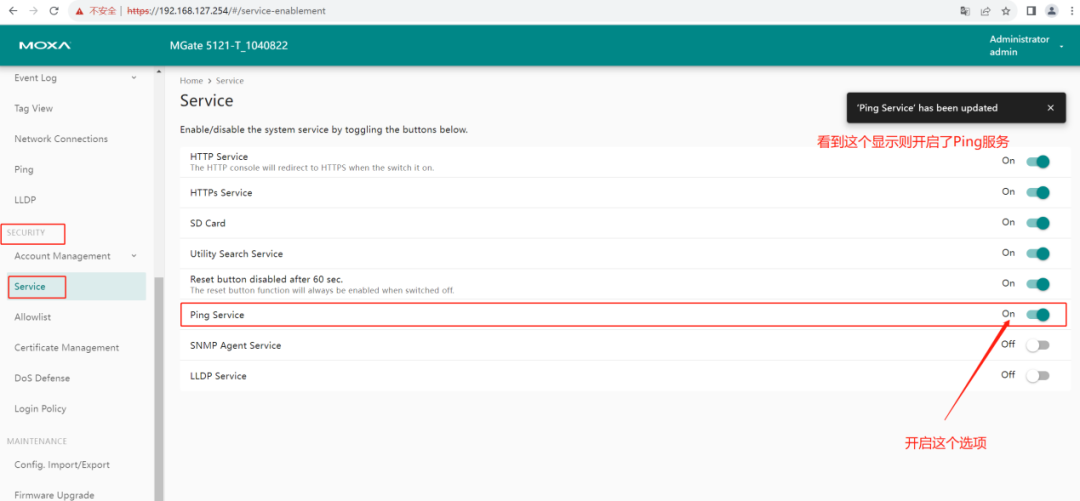Image resolution: width=1080 pixels, height=501 pixels.
Task: Open Allowlist in the sidebar
Action: point(33,317)
